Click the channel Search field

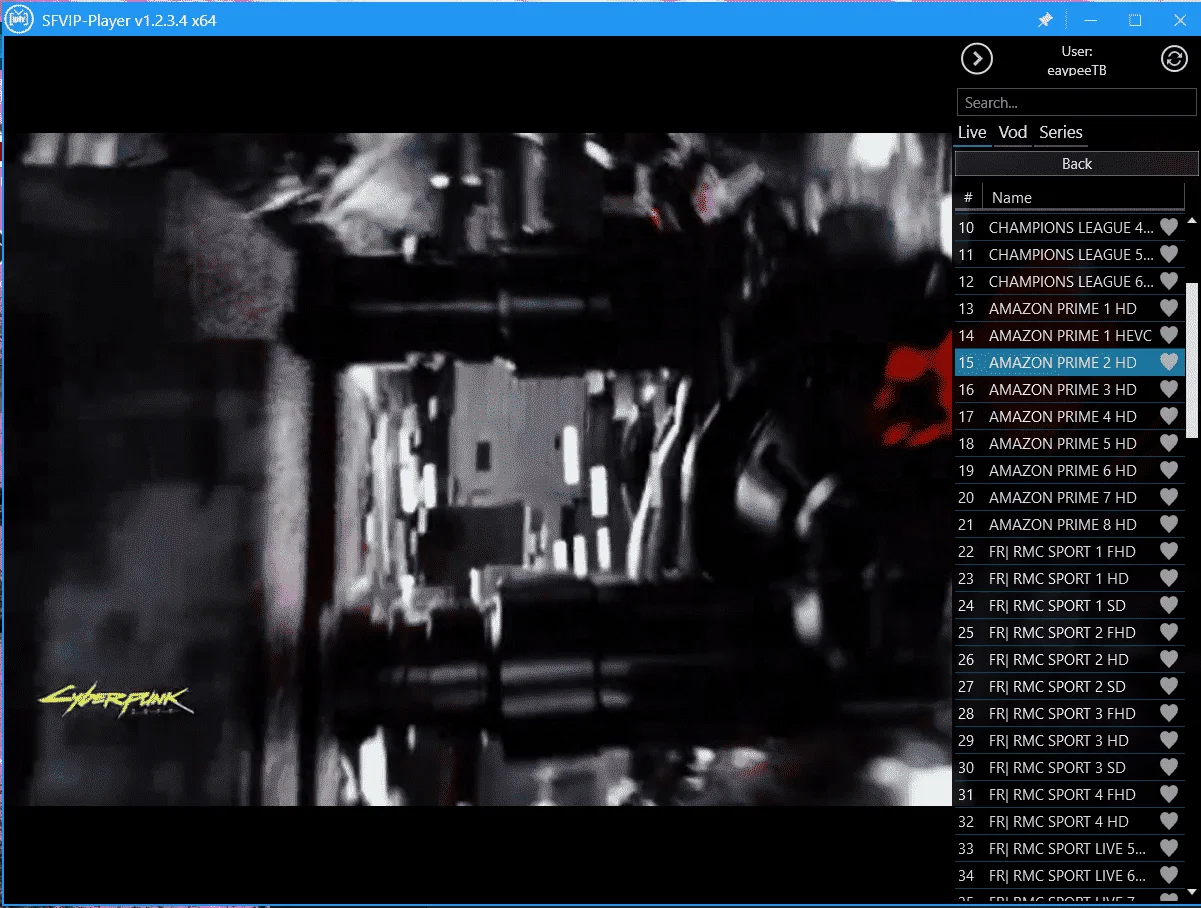pos(1076,102)
